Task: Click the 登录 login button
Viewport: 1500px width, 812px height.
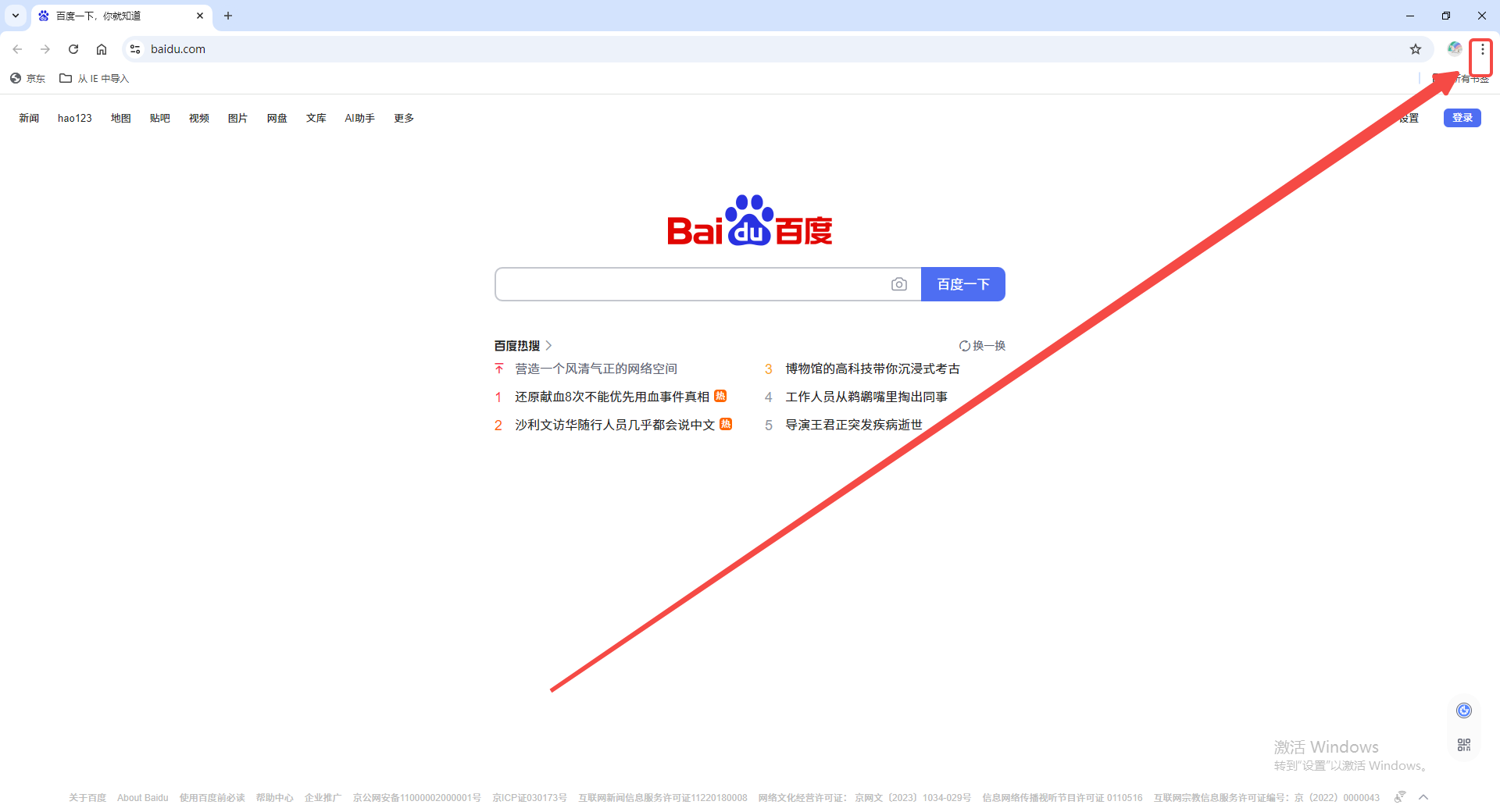Action: pos(1462,118)
